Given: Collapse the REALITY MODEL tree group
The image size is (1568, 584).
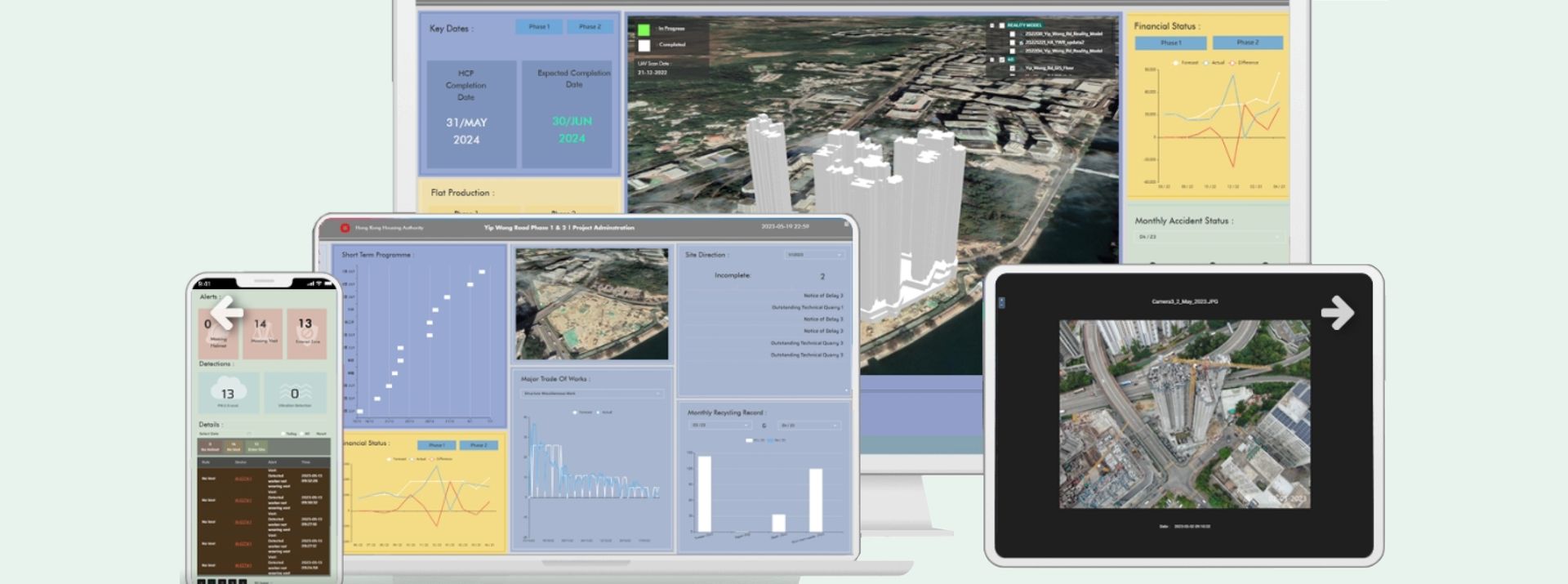Looking at the screenshot, I should (992, 25).
